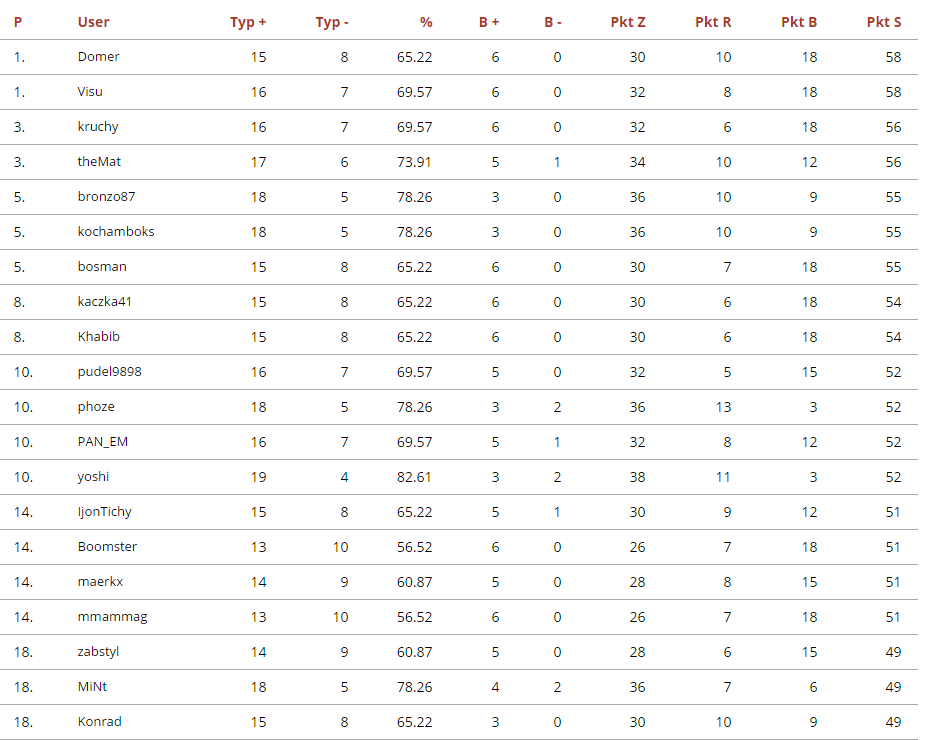
Task: Sort table by User column header
Action: point(93,22)
